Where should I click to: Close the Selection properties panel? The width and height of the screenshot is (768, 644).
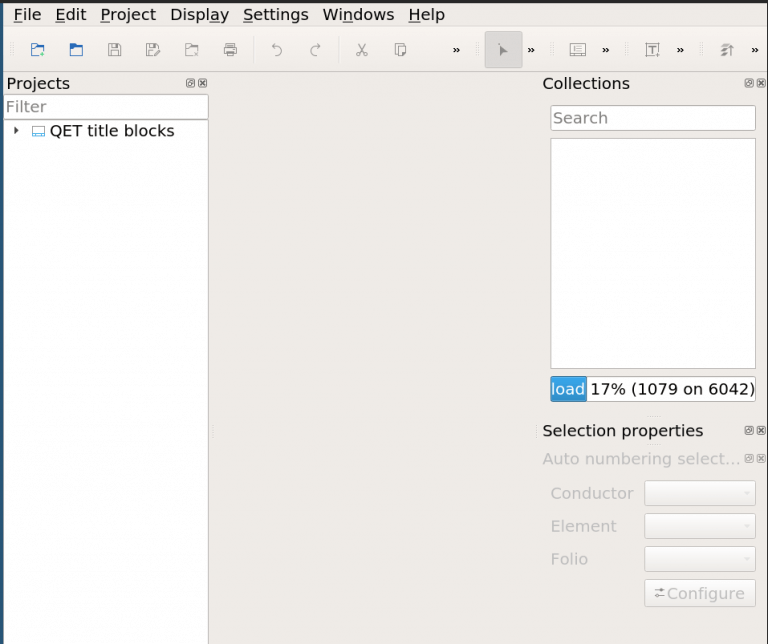761,430
